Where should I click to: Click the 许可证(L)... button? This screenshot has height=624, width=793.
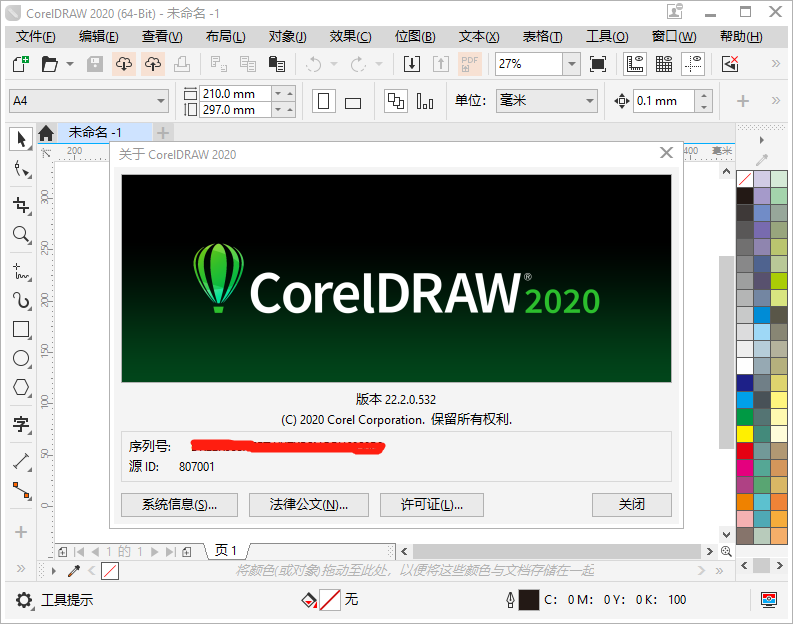tap(431, 505)
